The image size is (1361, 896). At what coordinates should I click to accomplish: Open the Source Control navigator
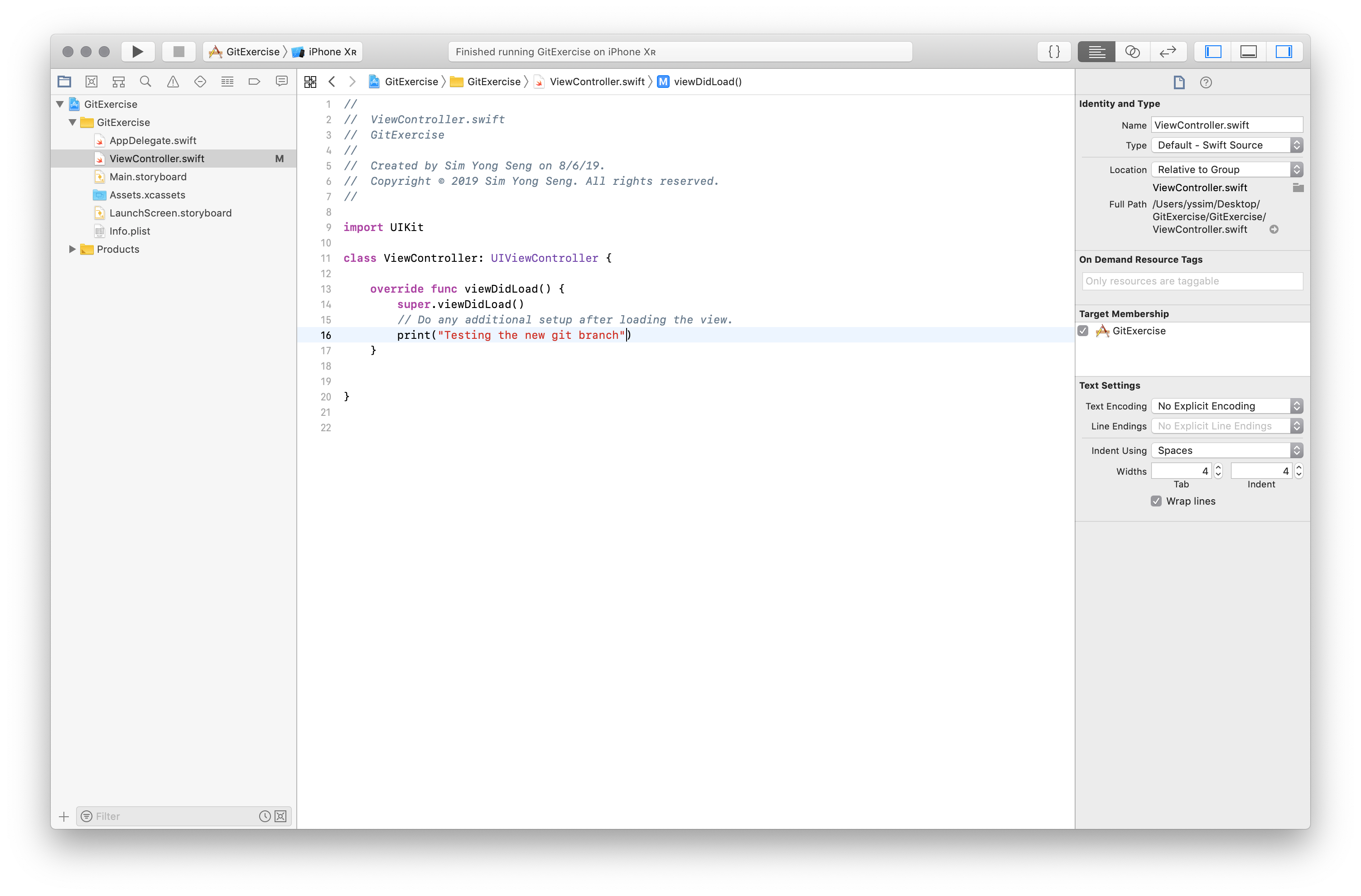click(92, 82)
